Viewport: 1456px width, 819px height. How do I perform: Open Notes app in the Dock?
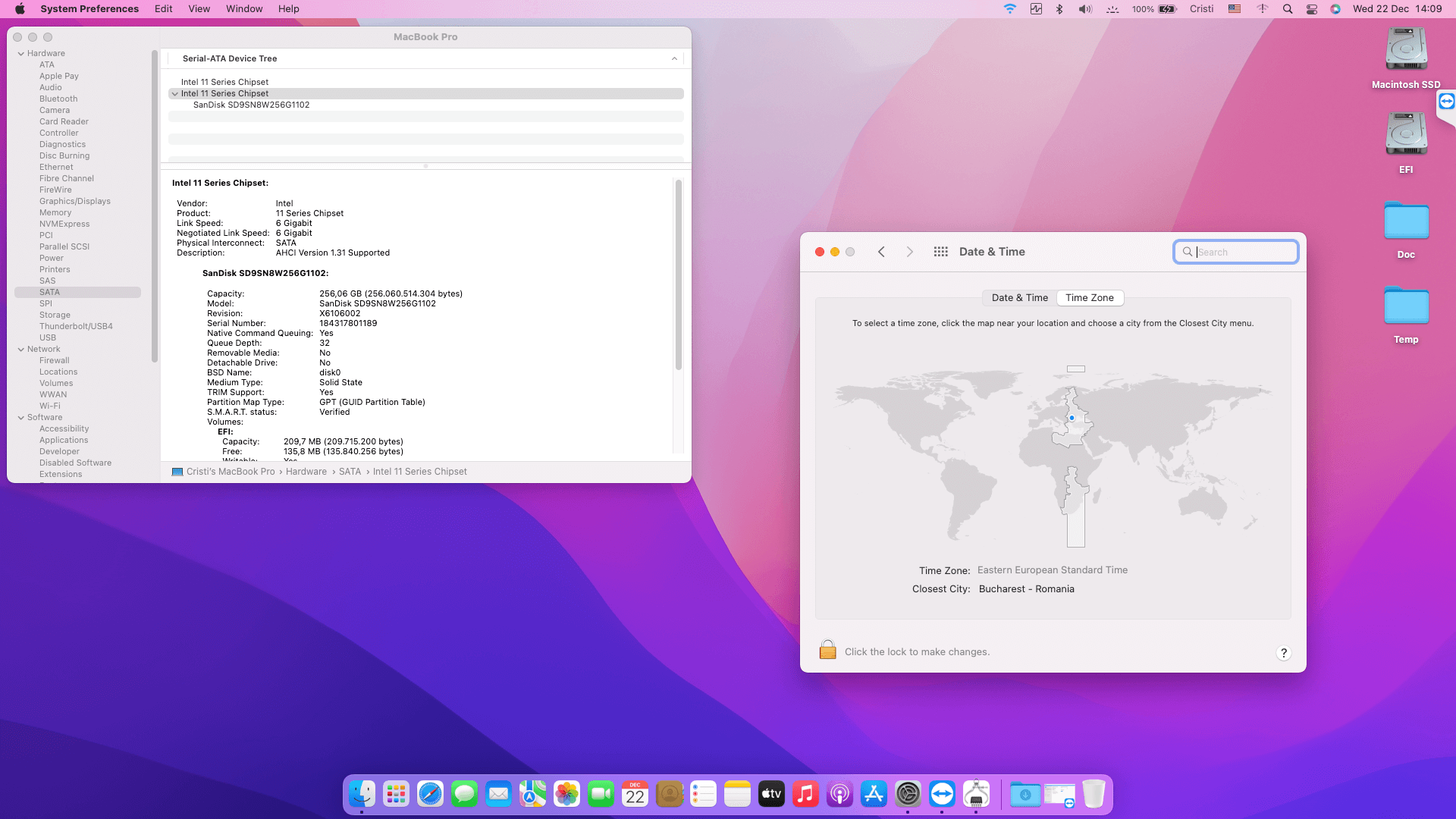(737, 794)
